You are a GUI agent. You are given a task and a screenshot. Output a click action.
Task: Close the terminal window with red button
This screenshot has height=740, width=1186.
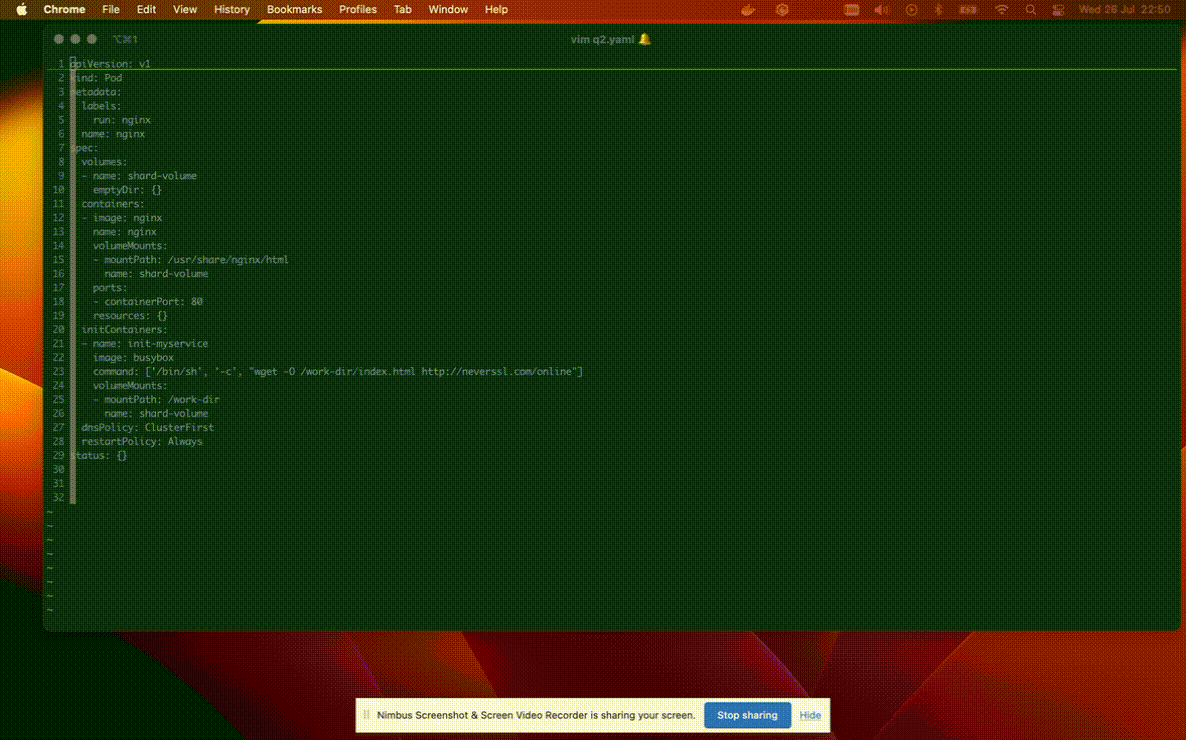click(59, 39)
